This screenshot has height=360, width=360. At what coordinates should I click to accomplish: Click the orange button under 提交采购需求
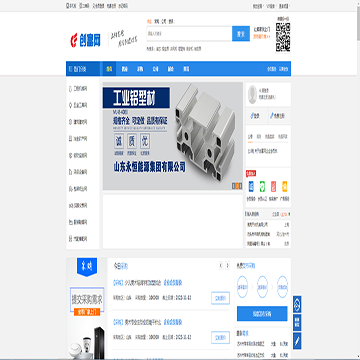tap(87, 312)
